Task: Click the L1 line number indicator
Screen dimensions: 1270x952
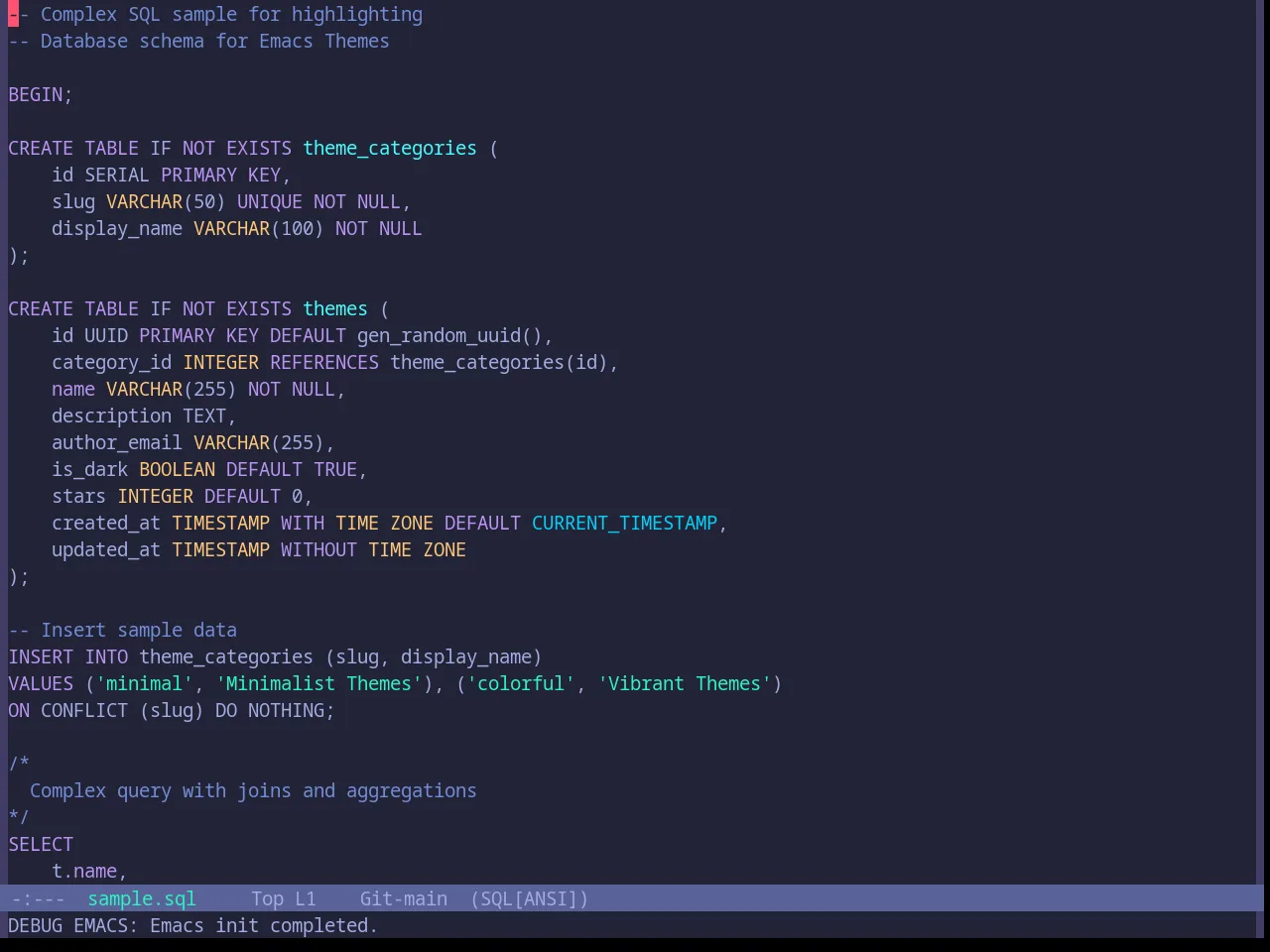Action: (305, 898)
